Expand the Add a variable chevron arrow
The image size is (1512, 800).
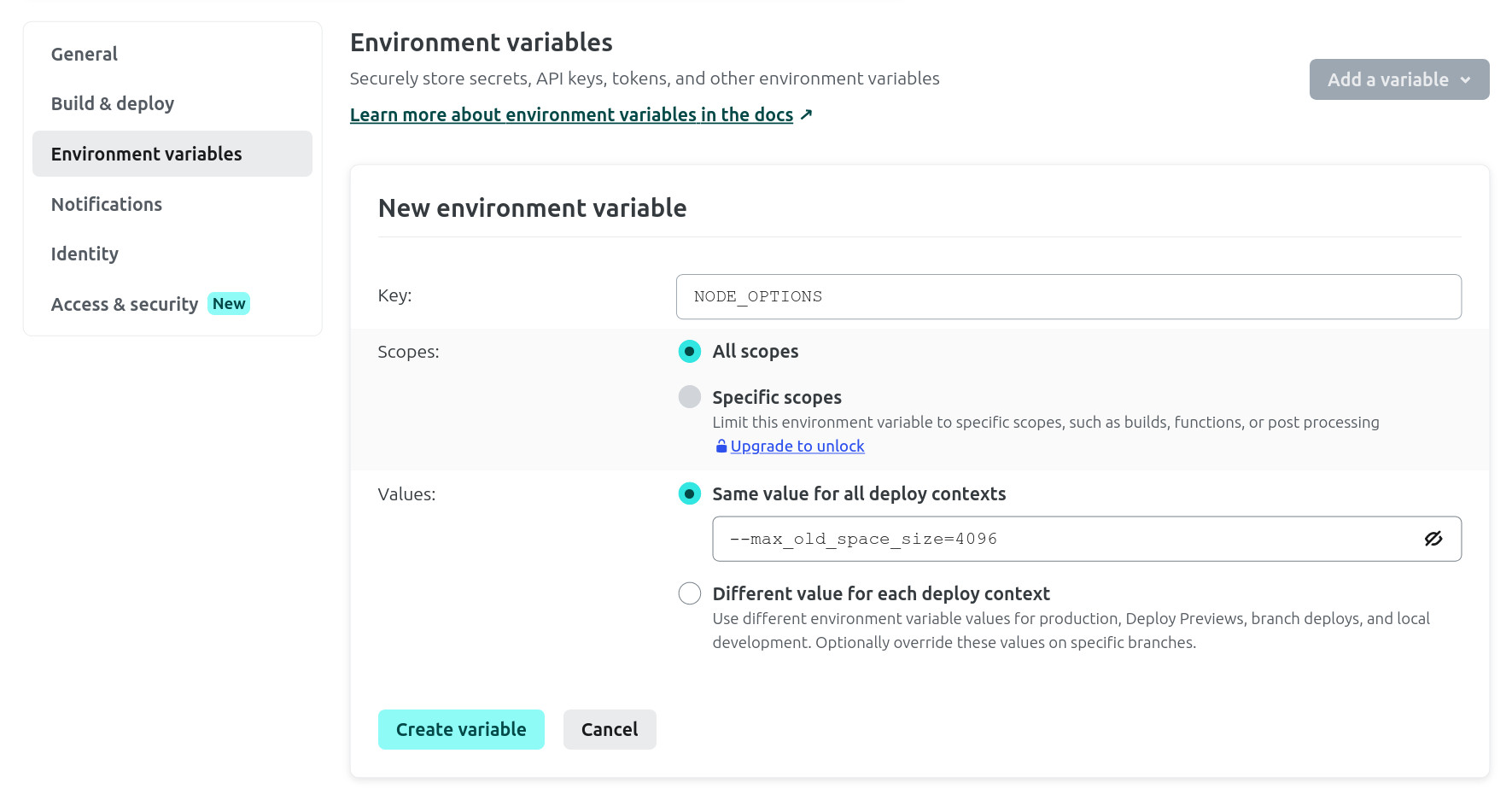pyautogui.click(x=1465, y=79)
